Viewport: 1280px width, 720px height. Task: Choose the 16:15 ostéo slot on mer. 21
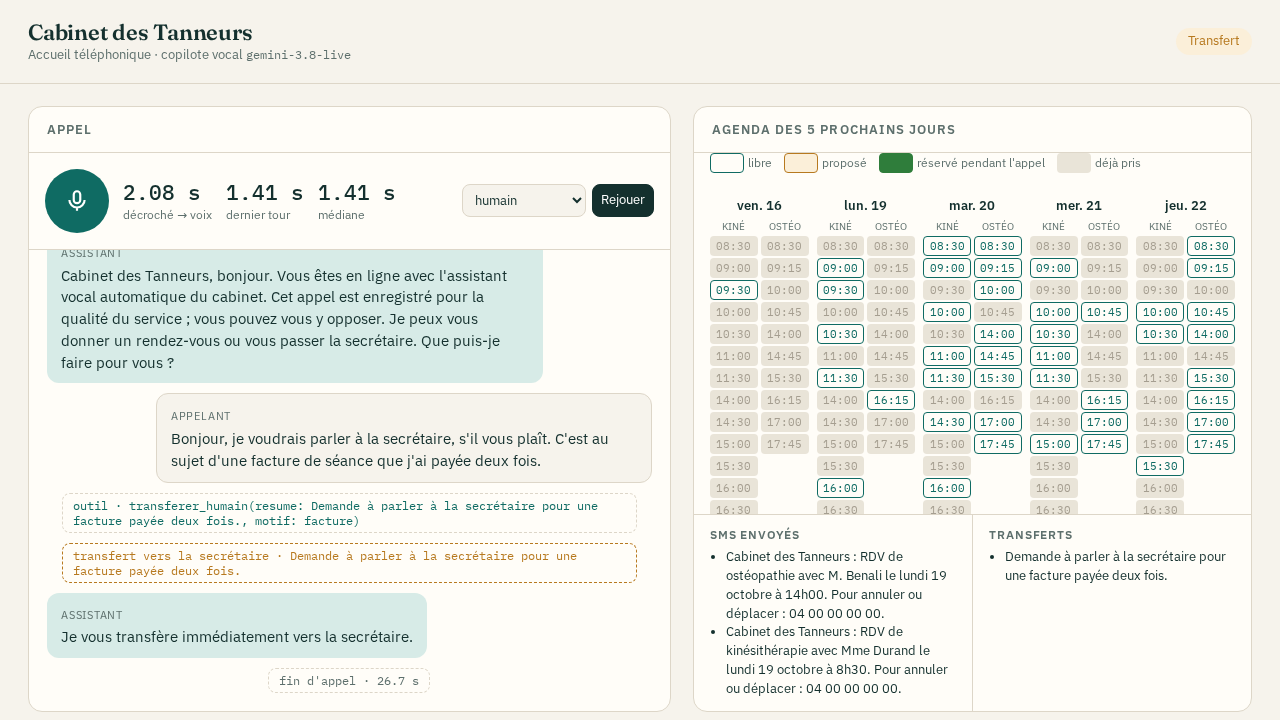(1104, 400)
